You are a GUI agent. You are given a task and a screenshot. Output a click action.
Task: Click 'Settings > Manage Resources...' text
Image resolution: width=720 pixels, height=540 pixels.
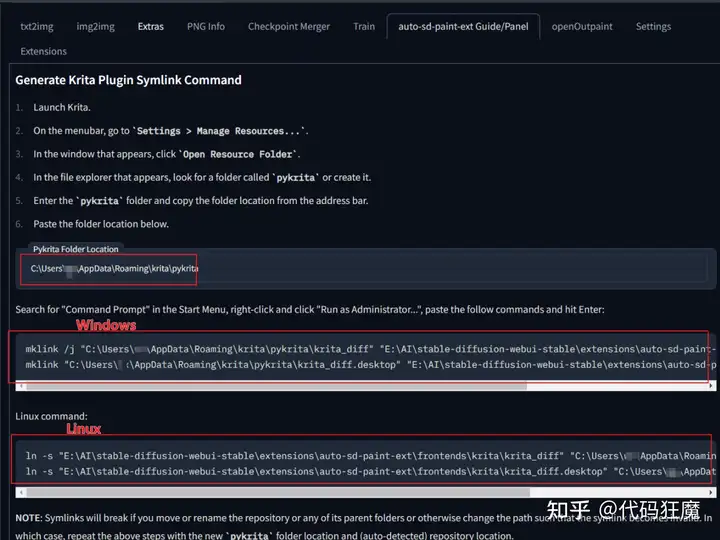(219, 131)
